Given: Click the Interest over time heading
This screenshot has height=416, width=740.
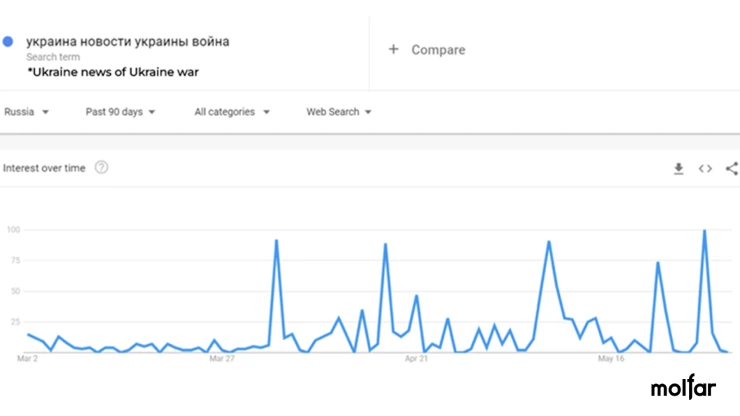Looking at the screenshot, I should (44, 168).
